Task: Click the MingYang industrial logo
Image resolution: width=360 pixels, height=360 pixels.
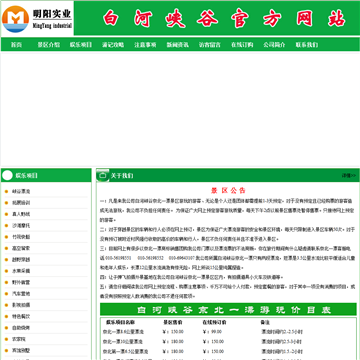Action: 37,18
